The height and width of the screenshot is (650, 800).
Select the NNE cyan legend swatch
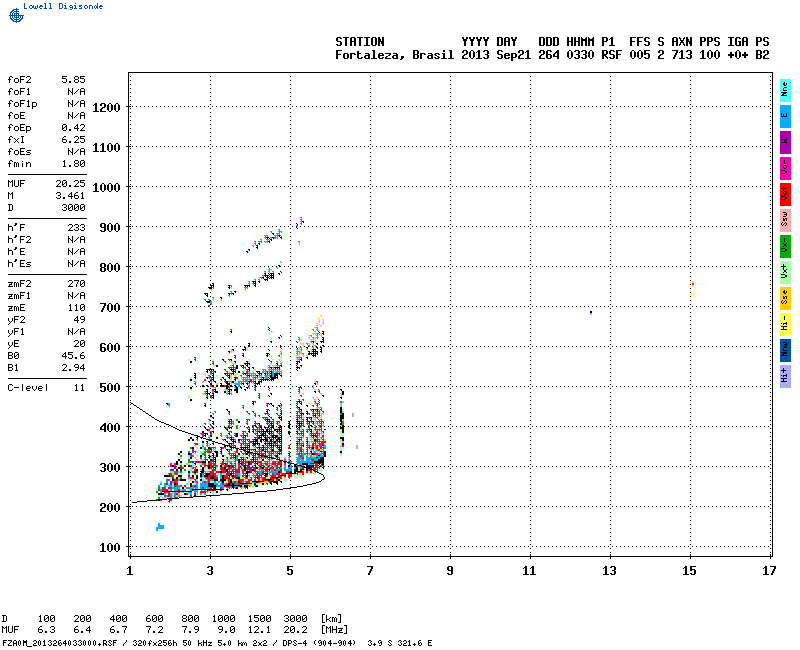click(x=785, y=89)
